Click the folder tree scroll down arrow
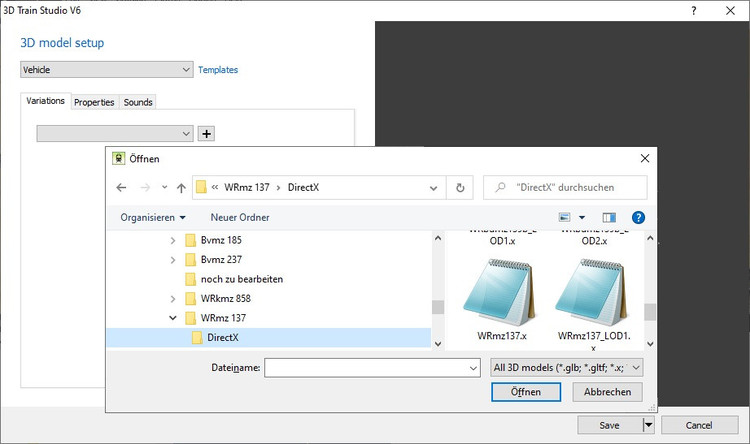The image size is (750, 444). [438, 344]
